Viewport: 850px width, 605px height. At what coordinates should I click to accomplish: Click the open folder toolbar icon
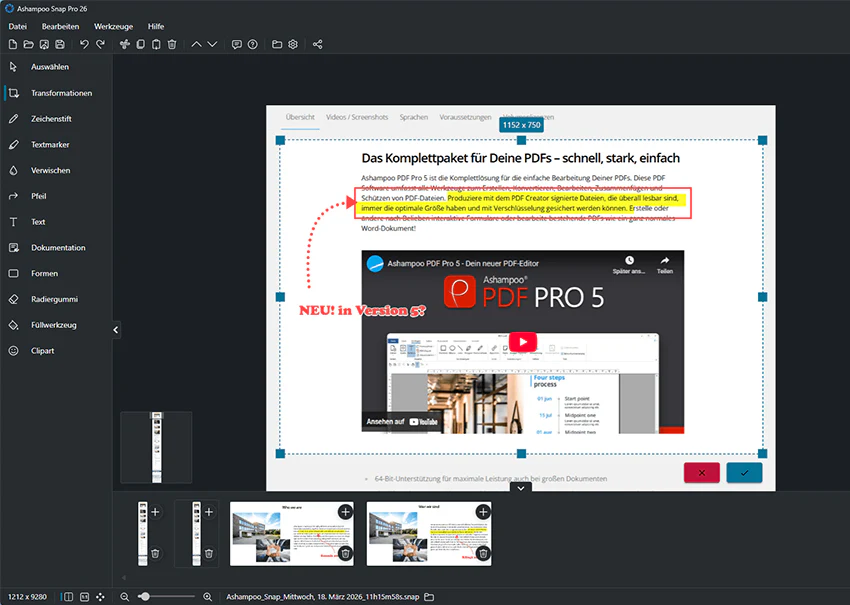click(x=29, y=44)
